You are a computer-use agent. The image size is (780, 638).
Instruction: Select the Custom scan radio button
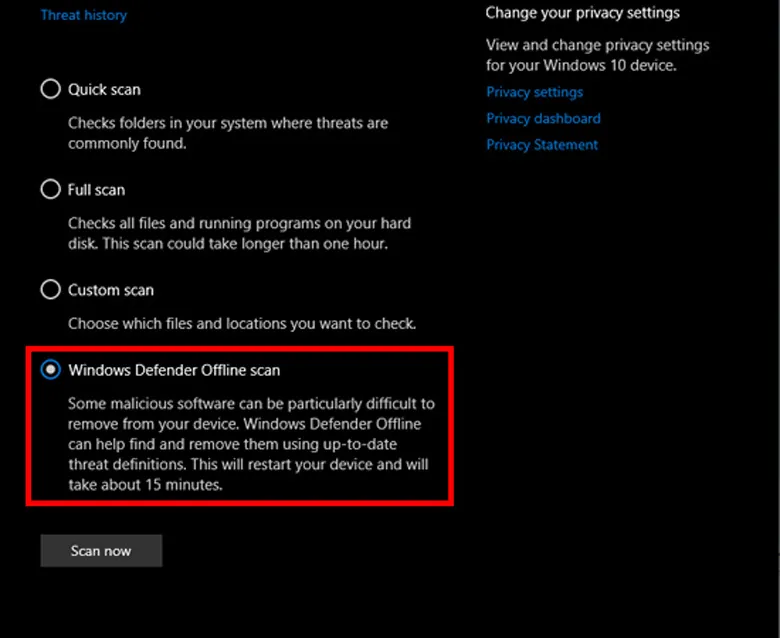tap(50, 290)
